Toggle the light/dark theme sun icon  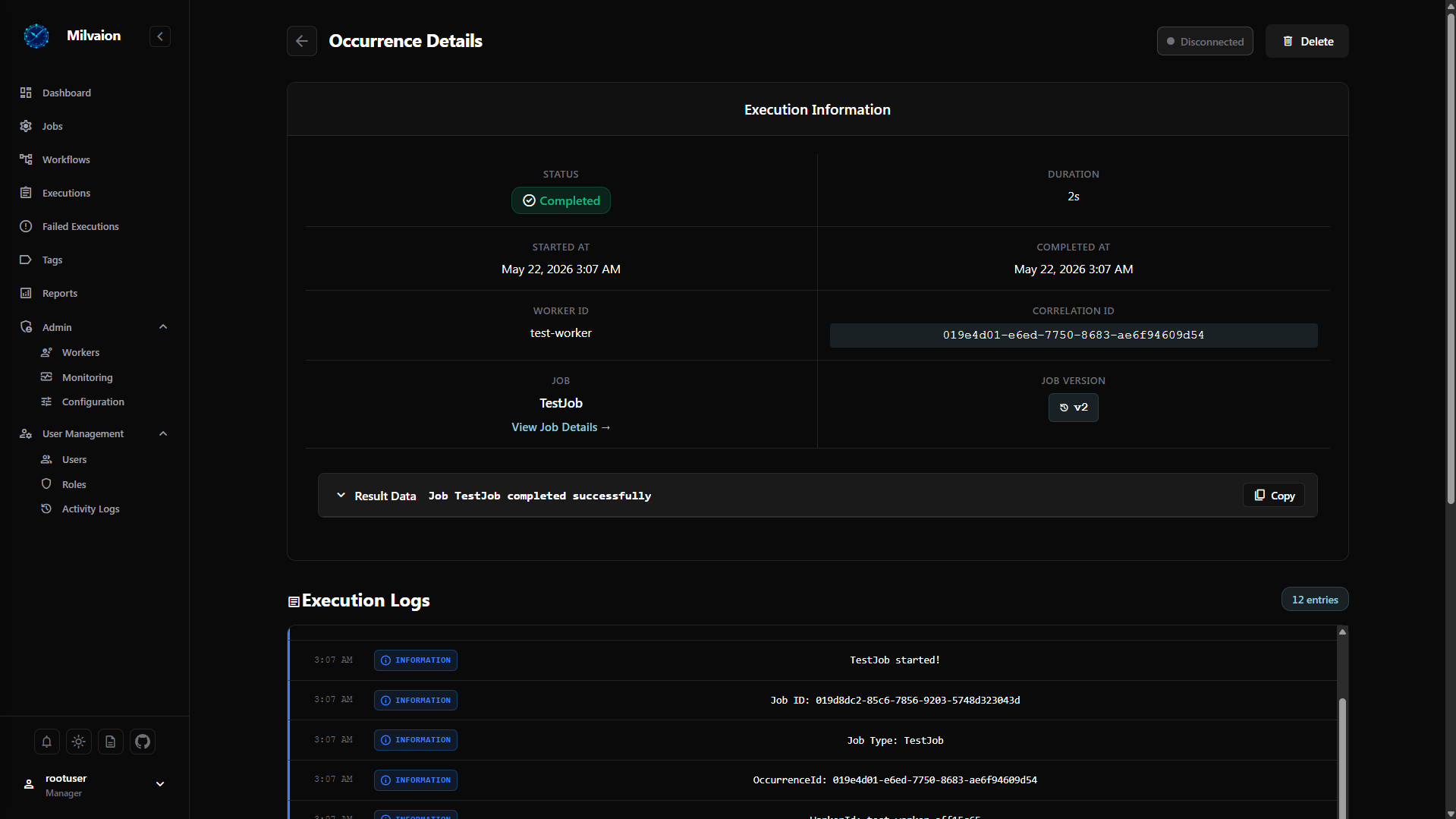(x=79, y=742)
